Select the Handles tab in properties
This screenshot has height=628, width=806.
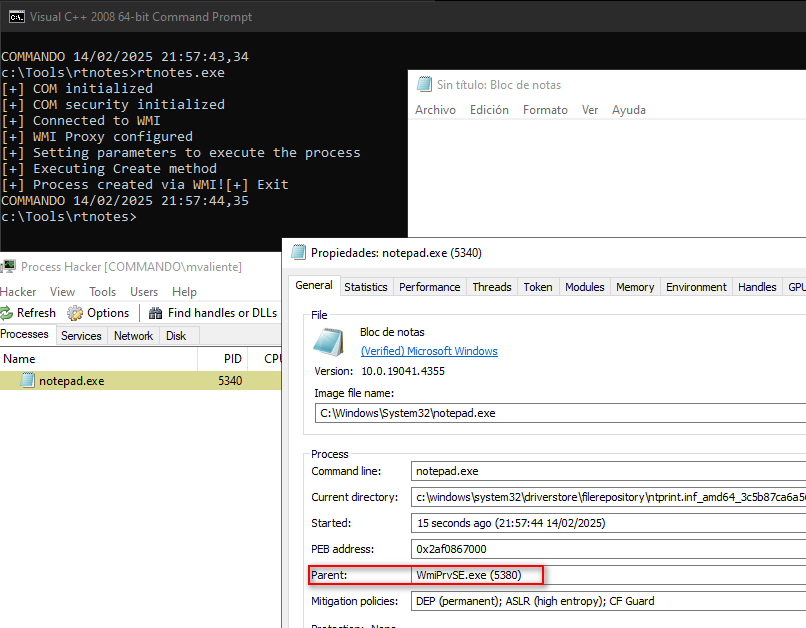tap(757, 287)
